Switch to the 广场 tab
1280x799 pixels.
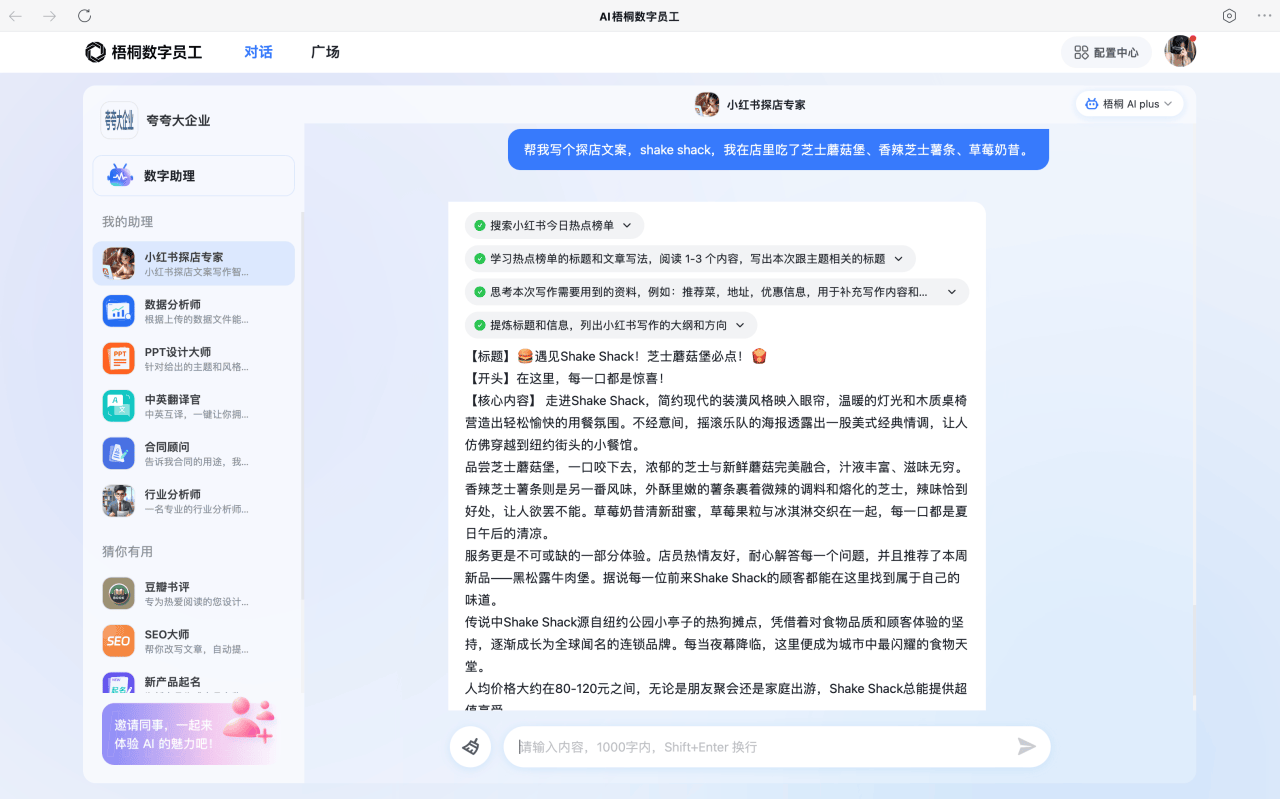(x=325, y=52)
